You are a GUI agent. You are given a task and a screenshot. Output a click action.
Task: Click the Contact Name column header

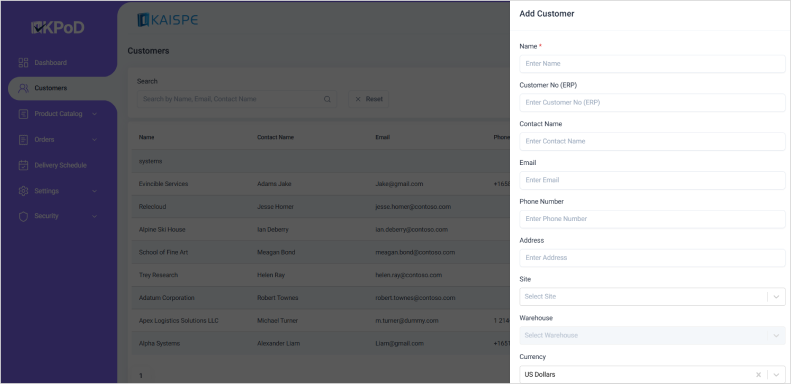pos(275,137)
